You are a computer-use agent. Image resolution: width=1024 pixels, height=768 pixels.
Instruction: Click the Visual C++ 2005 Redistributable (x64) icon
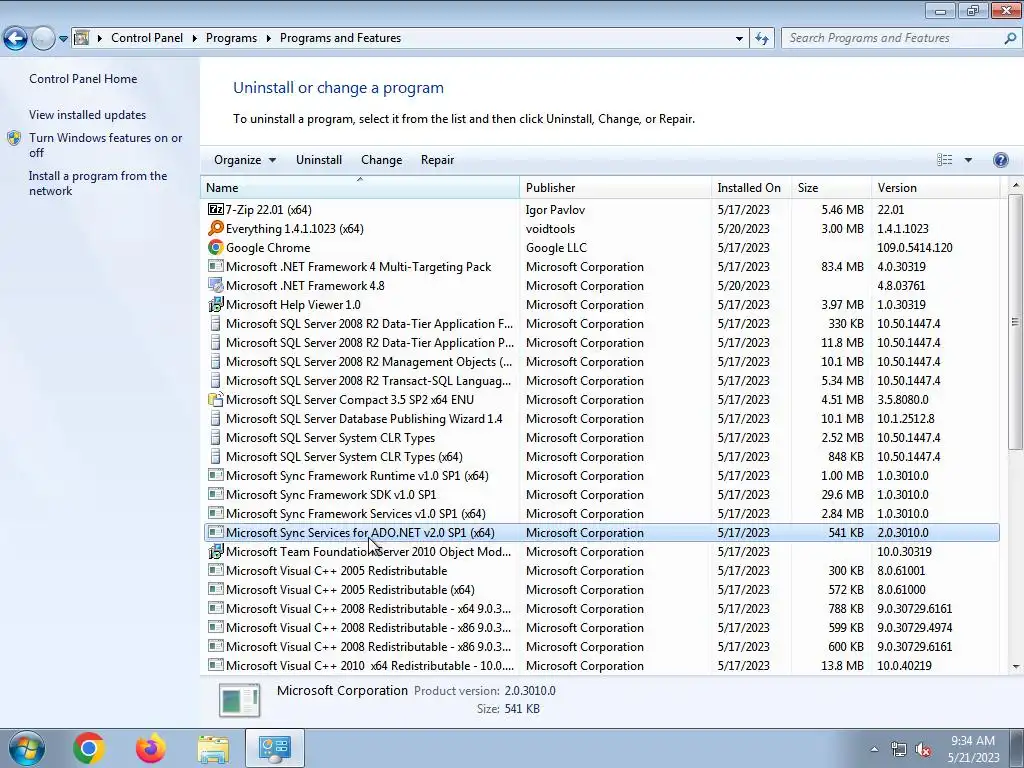tap(216, 589)
